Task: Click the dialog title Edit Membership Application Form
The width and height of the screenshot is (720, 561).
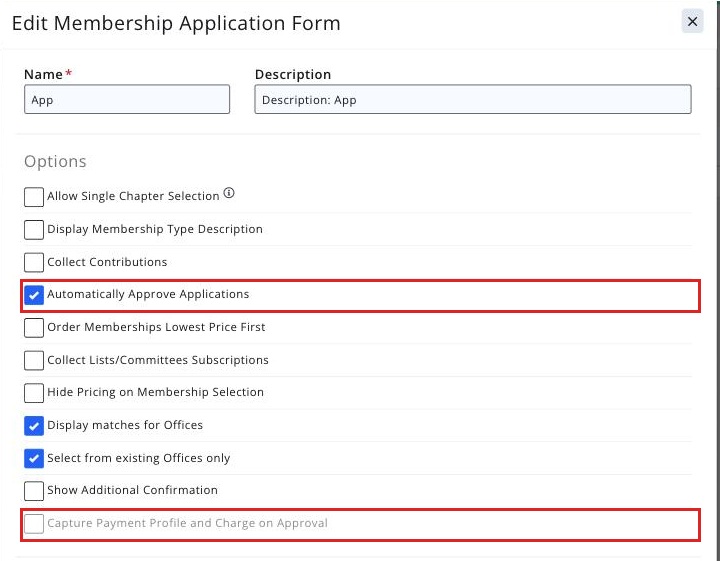Action: point(176,23)
